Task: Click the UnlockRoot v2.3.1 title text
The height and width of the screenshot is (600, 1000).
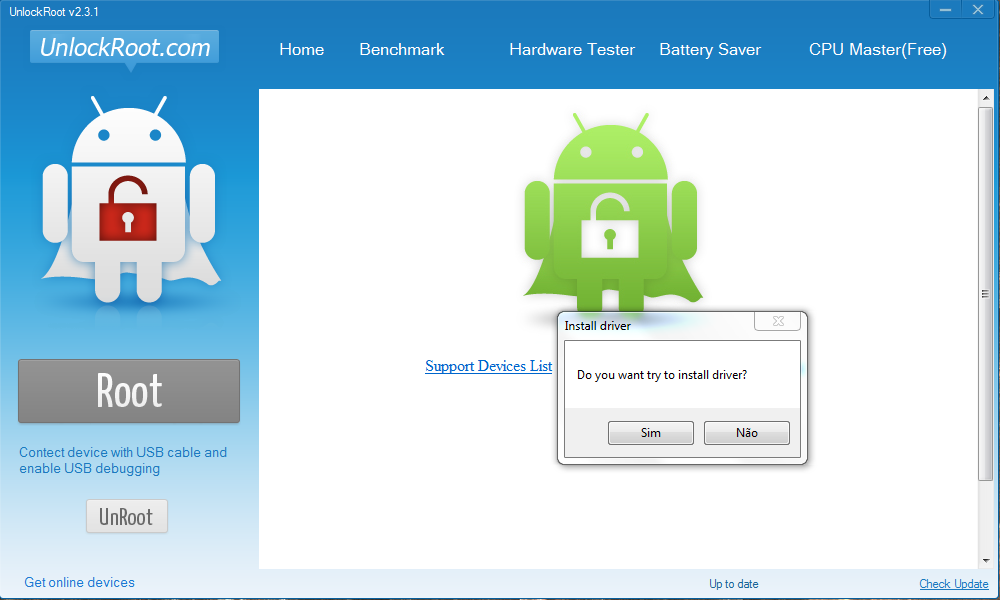Action: point(54,11)
